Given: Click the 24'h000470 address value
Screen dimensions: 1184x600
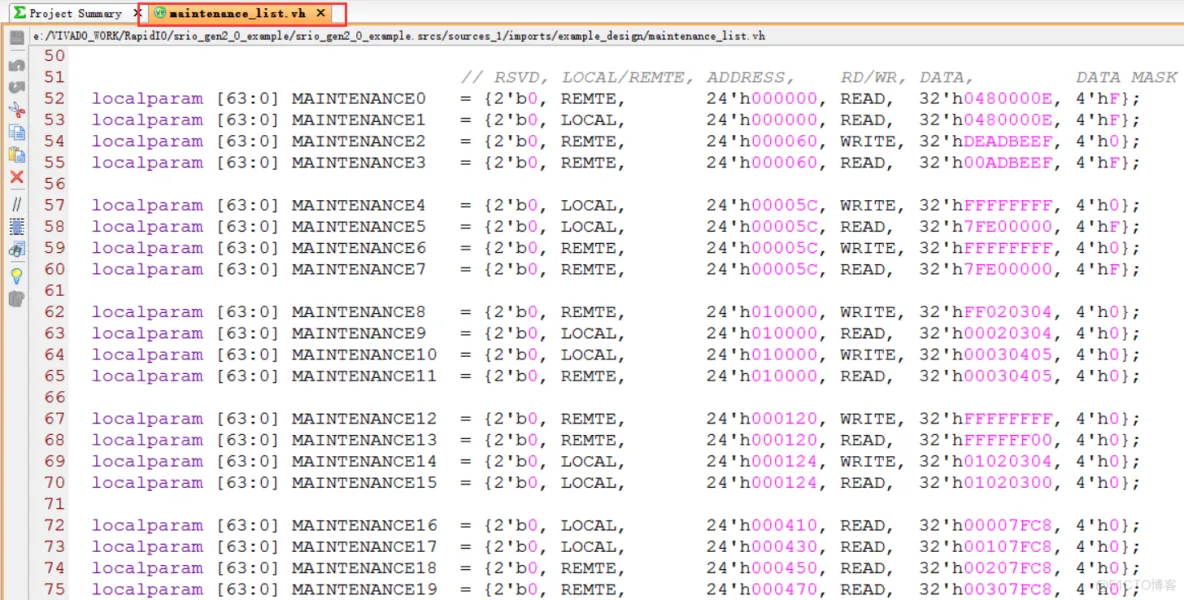Looking at the screenshot, I should click(762, 589).
